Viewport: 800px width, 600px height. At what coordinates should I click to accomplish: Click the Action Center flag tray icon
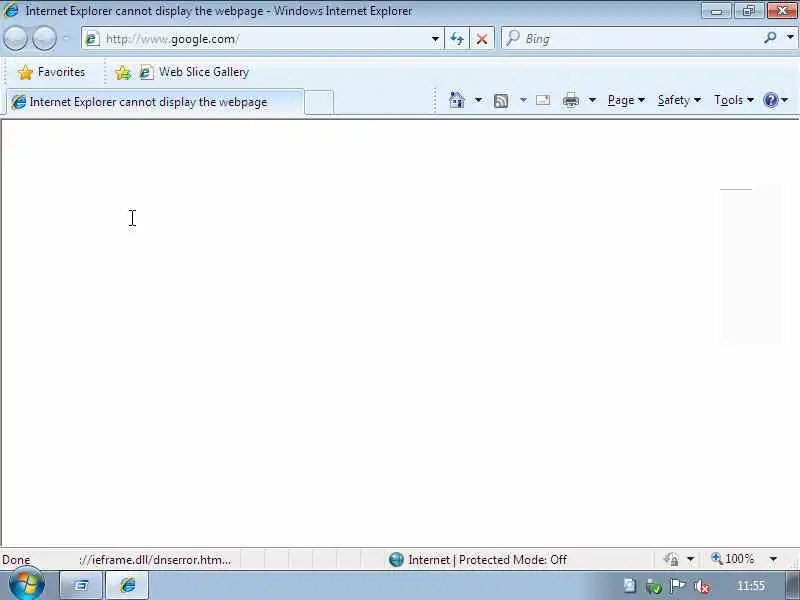[677, 586]
